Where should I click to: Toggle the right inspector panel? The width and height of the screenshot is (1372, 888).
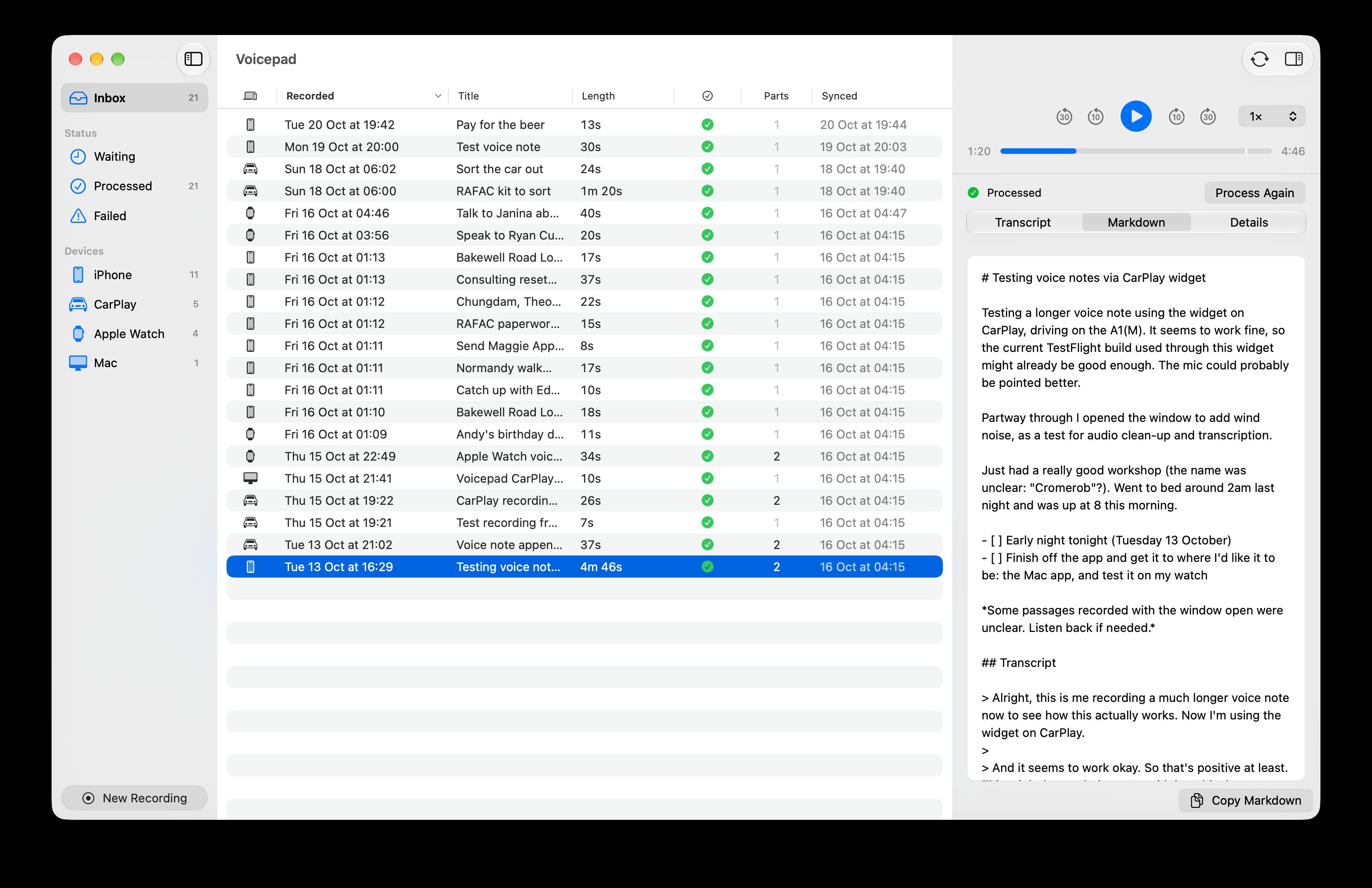point(1294,59)
